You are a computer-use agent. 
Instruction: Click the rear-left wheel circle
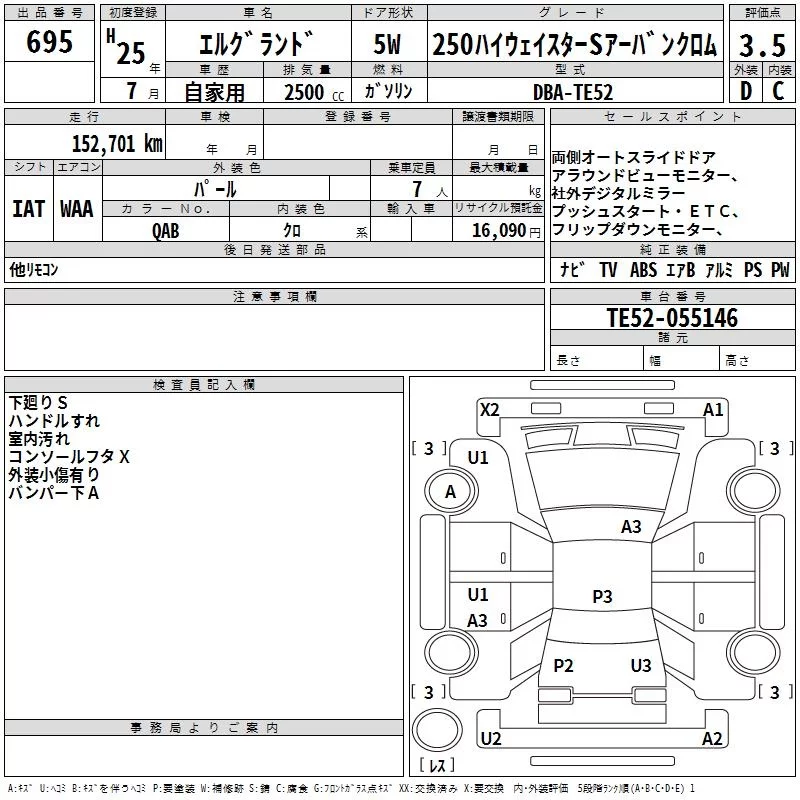(451, 652)
